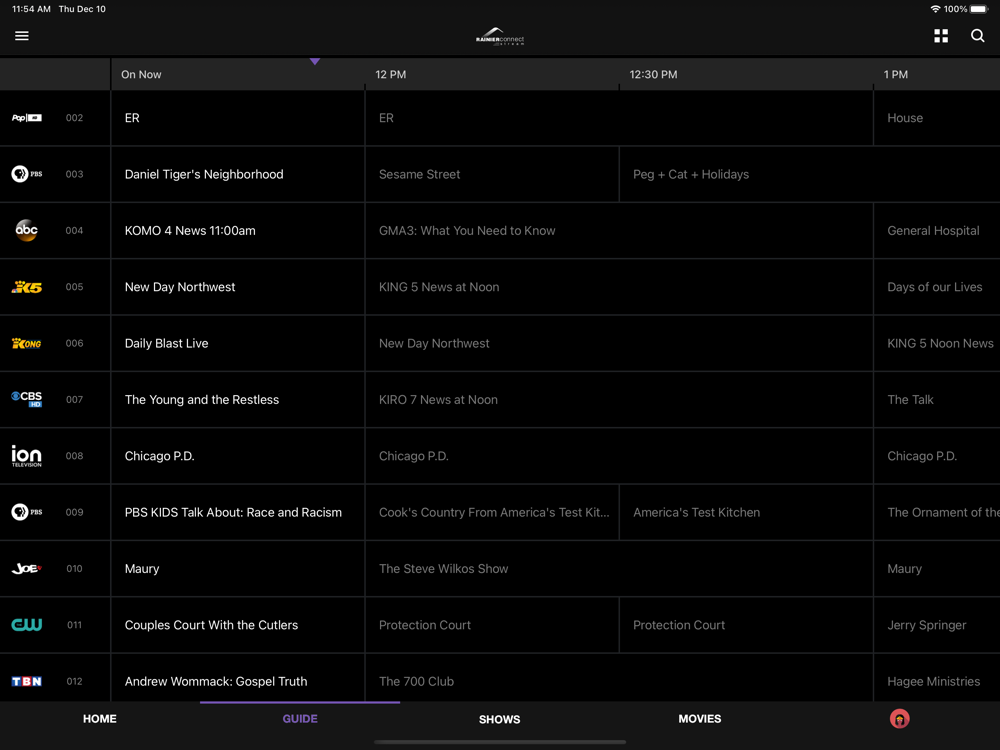Open Maury airing on now
The image size is (1000, 750).
pyautogui.click(x=238, y=568)
